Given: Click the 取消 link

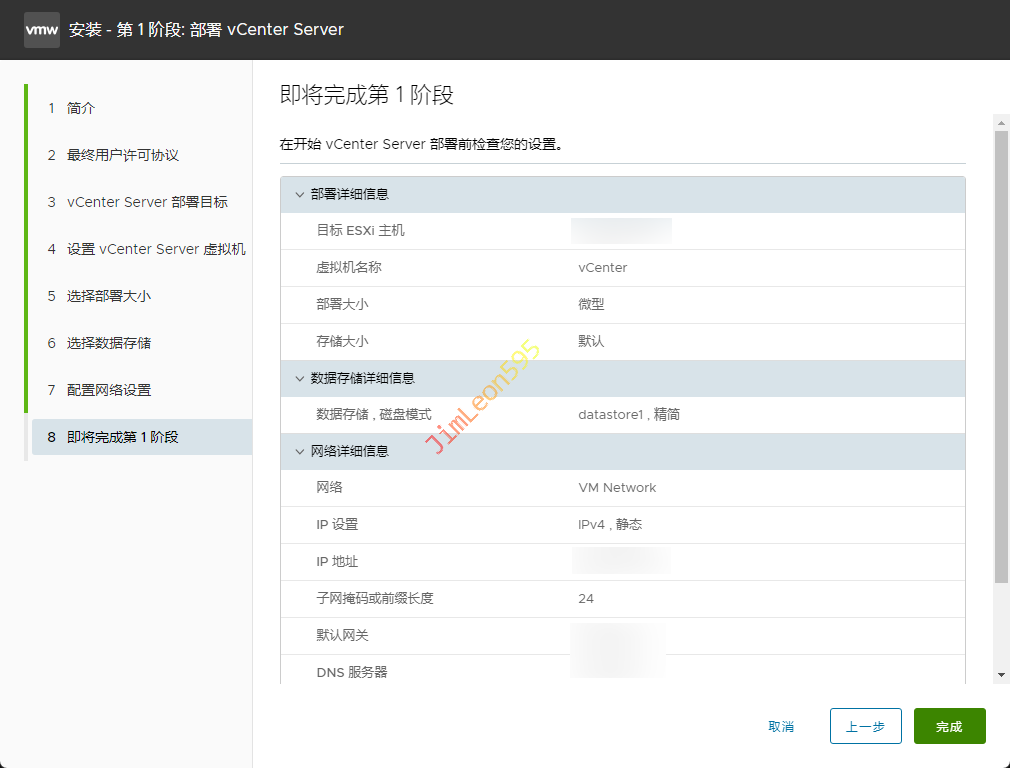Looking at the screenshot, I should click(x=781, y=726).
